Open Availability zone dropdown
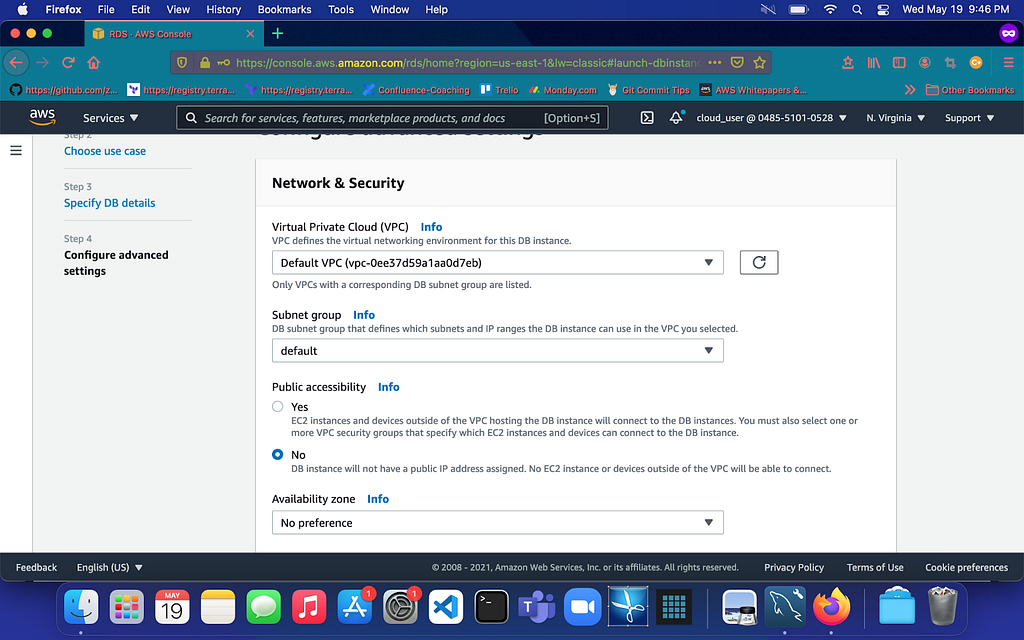This screenshot has height=640, width=1024. tap(498, 522)
